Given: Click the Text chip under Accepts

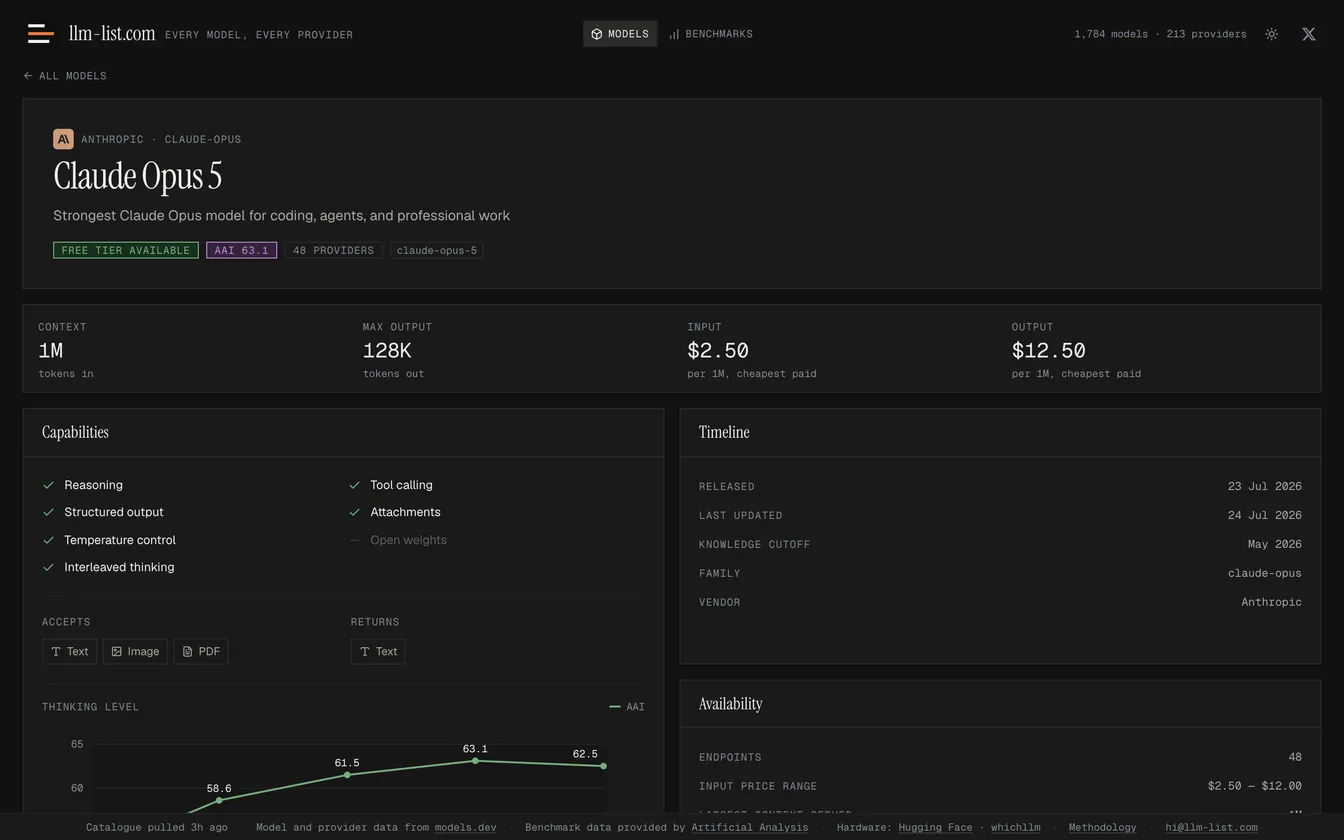Looking at the screenshot, I should click(x=69, y=651).
